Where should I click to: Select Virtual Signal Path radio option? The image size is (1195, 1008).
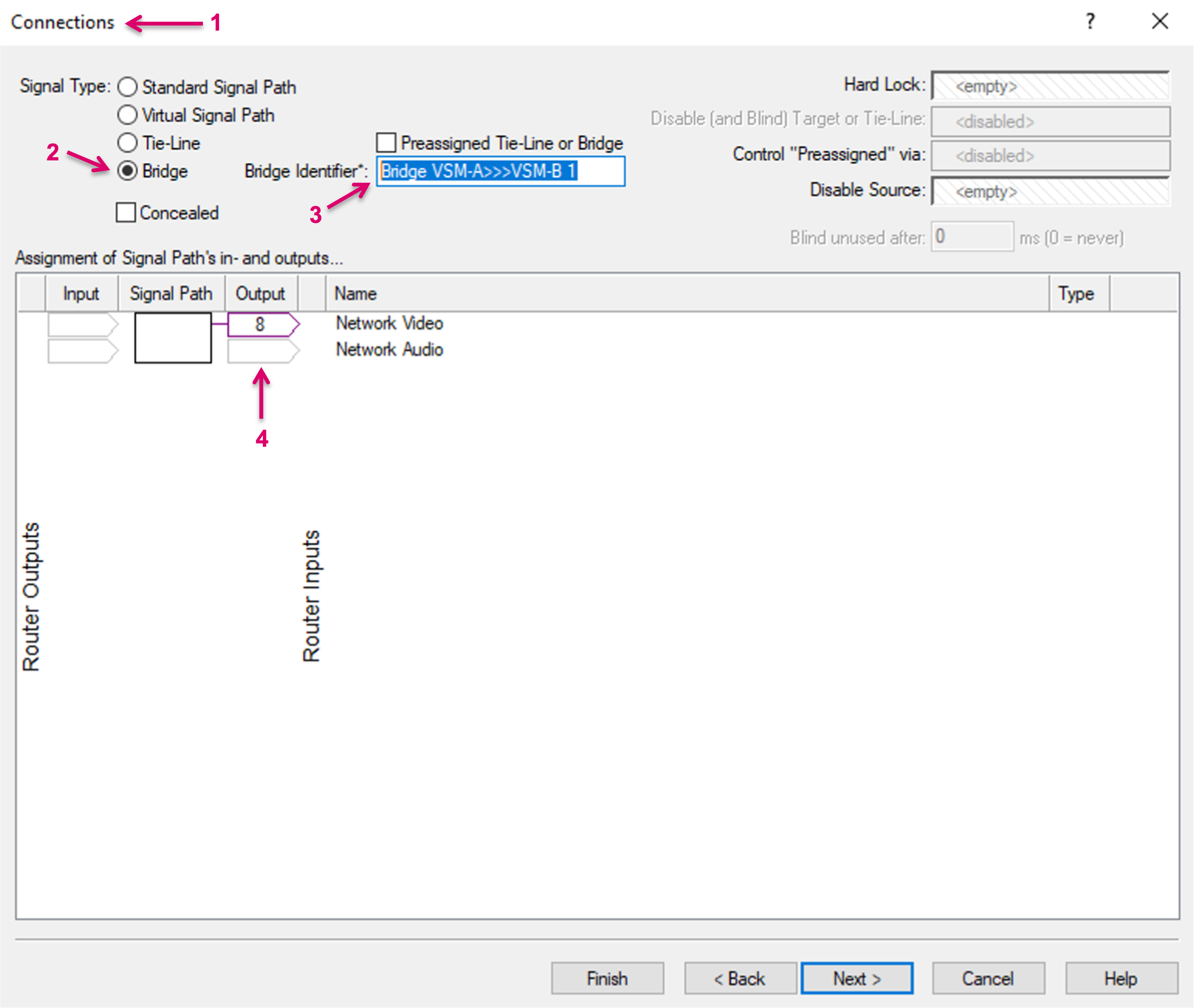point(127,115)
